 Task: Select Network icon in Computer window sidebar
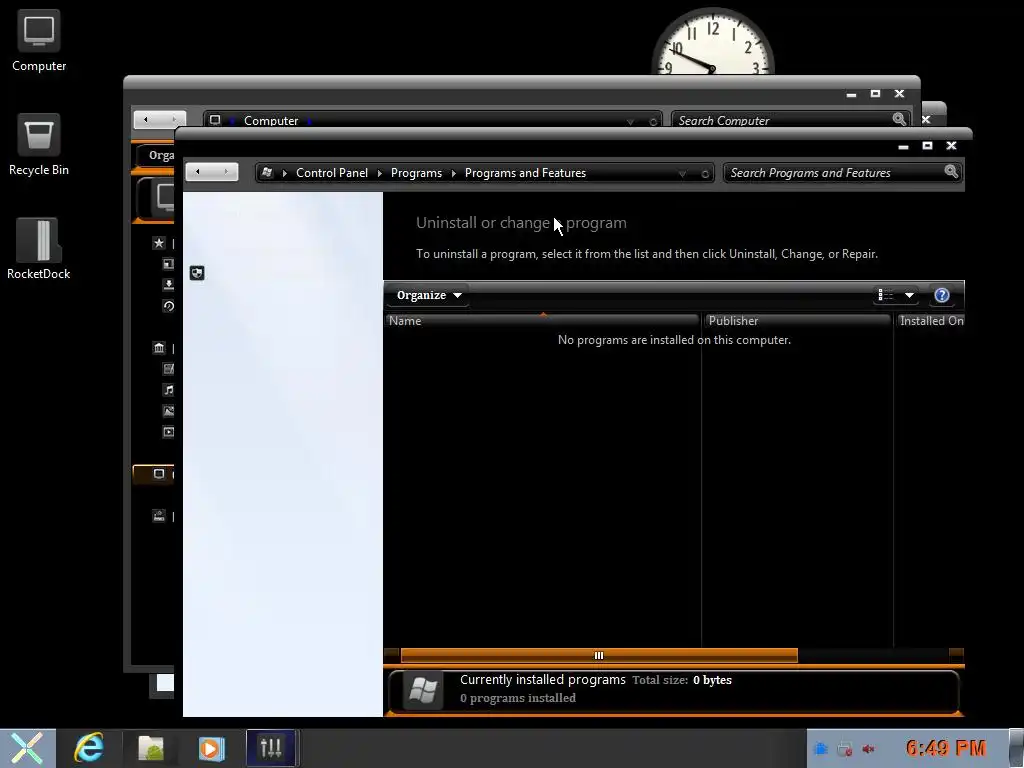(x=159, y=516)
